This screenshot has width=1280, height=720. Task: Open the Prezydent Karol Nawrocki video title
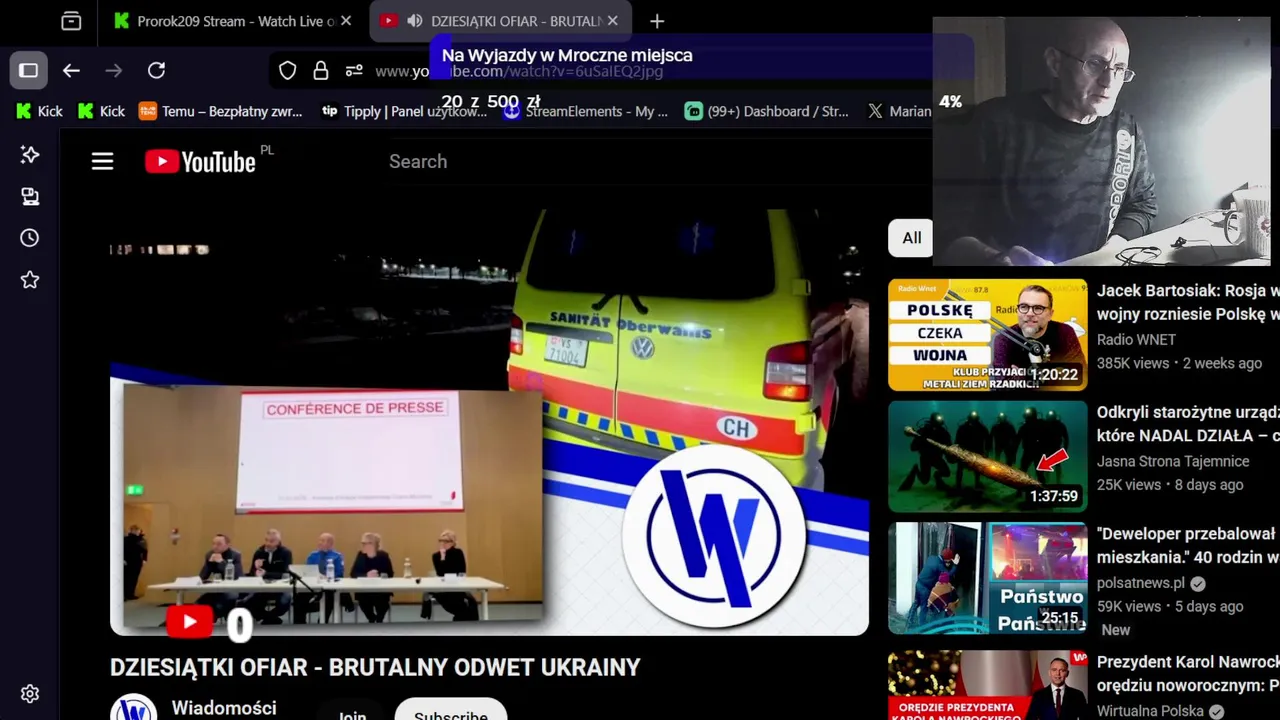coord(1188,674)
